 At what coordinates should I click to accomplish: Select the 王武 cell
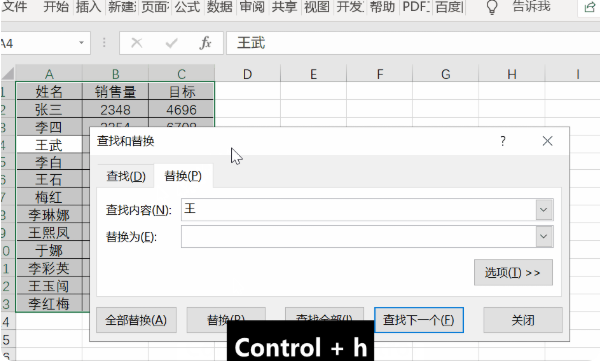[49, 145]
